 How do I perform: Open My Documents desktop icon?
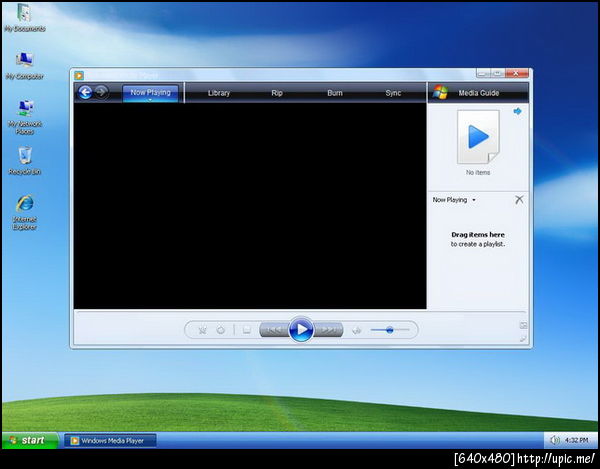tap(24, 18)
